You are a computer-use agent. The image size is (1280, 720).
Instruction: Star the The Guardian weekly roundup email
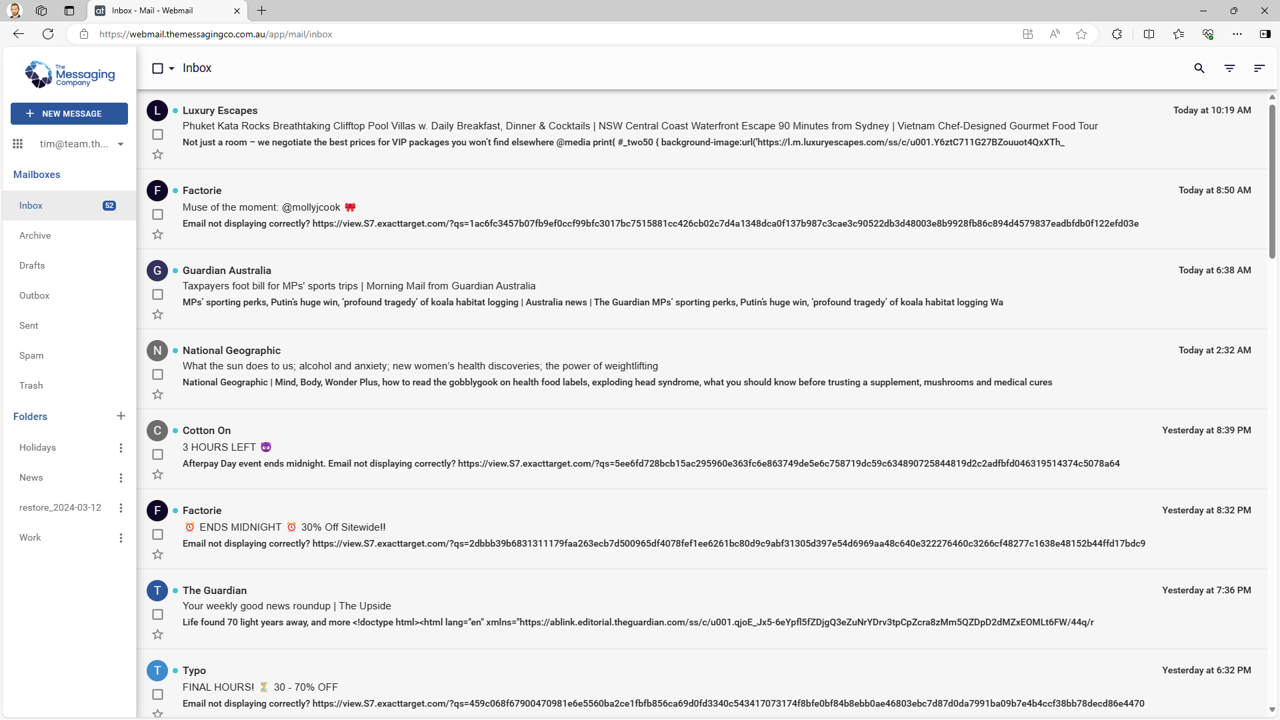click(x=157, y=635)
